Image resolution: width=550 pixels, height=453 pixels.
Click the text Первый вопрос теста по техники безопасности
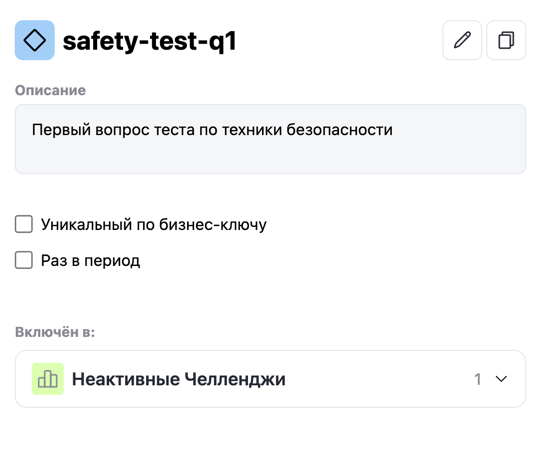212,130
